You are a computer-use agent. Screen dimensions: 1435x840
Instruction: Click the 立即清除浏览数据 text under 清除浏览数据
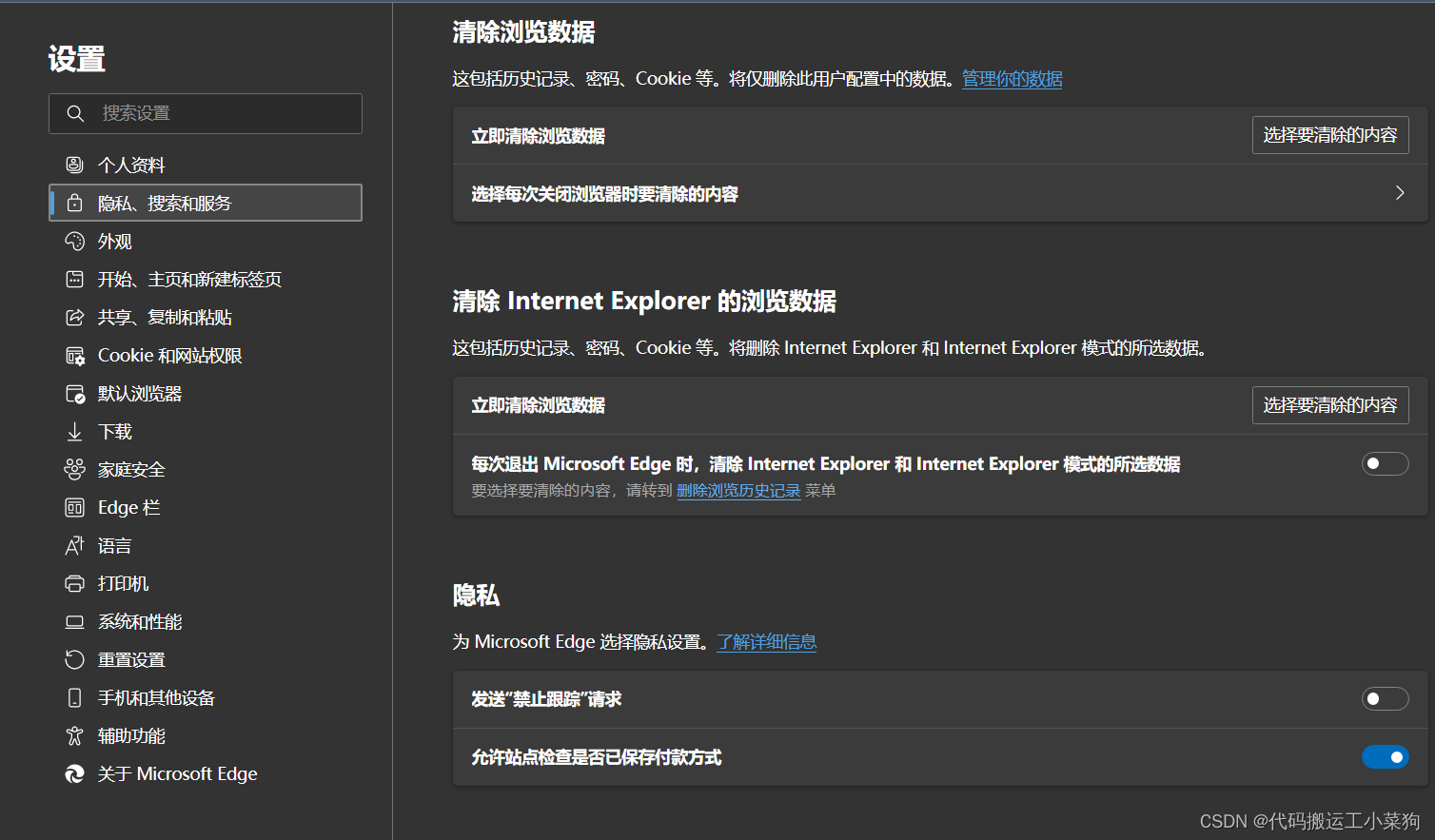point(539,136)
